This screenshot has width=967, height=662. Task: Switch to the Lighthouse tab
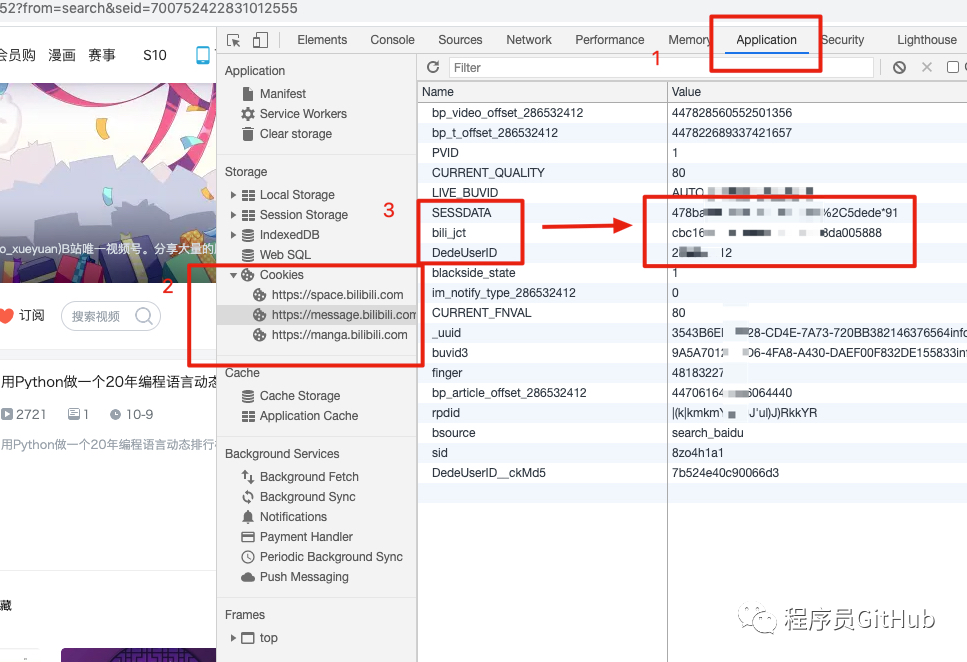coord(927,40)
